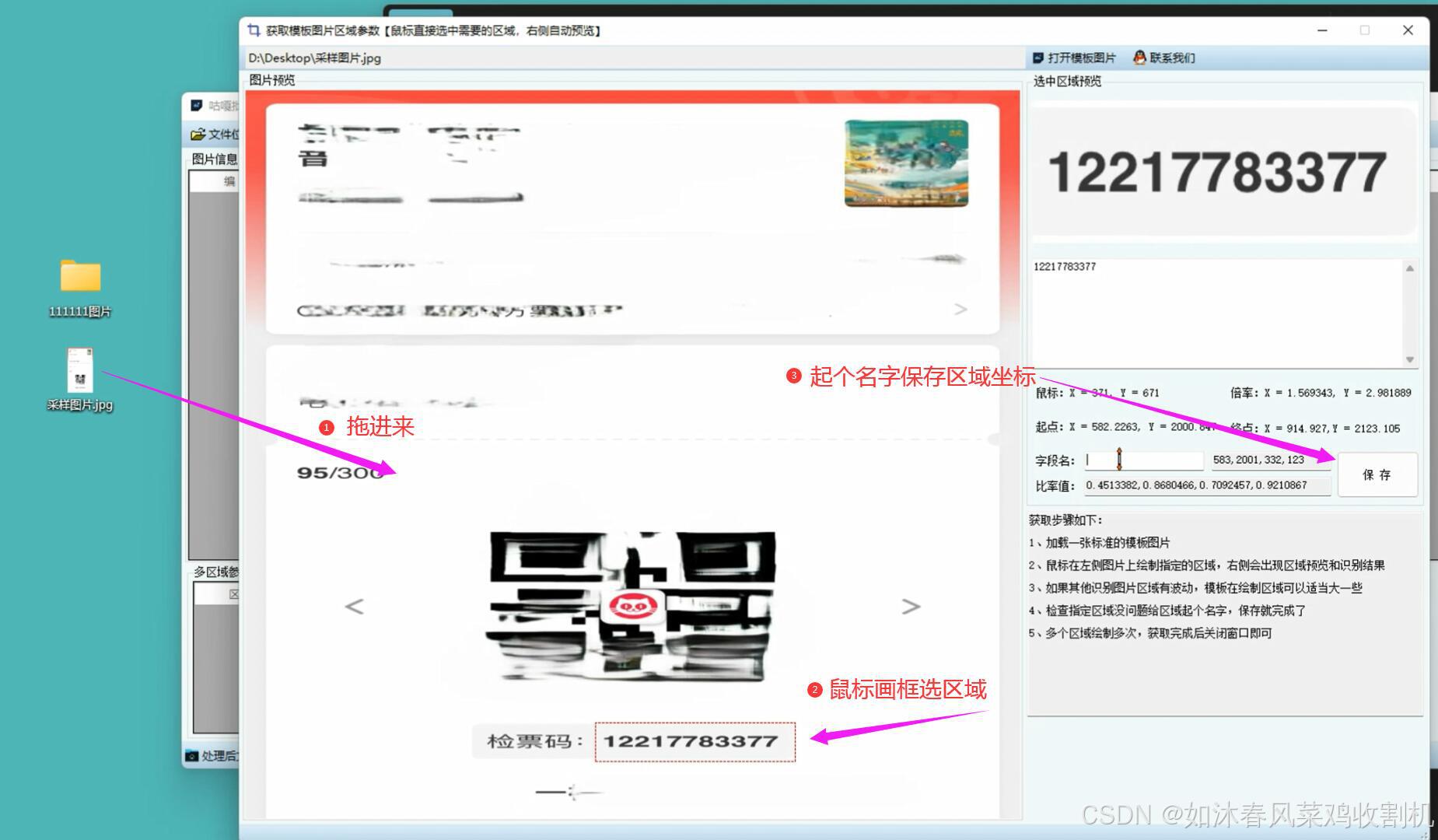This screenshot has width=1438, height=840.
Task: Click the penguin icon beside 联系我们
Action: 1139,58
